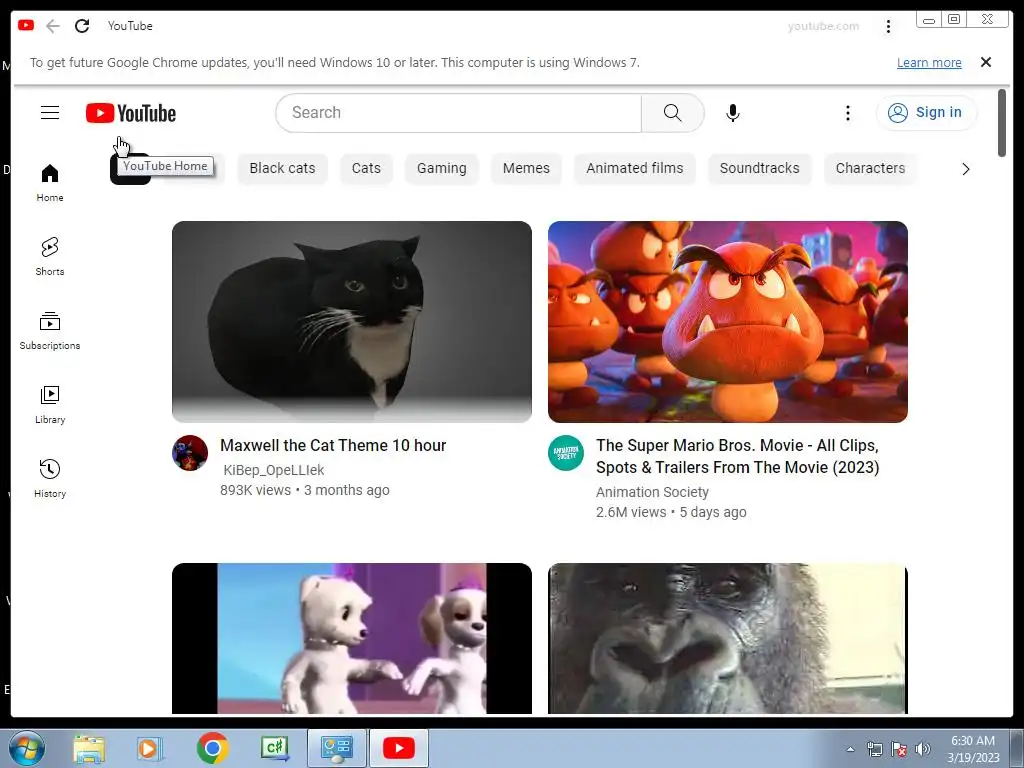Switch to YouTube app in taskbar
Screen dimensions: 1024x768
click(x=399, y=748)
